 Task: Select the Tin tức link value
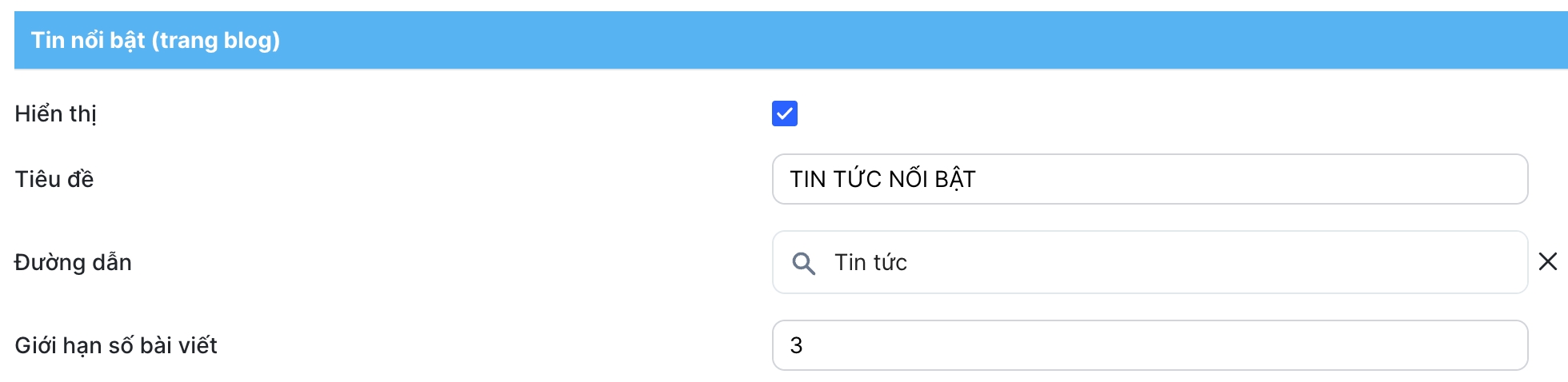tap(870, 262)
